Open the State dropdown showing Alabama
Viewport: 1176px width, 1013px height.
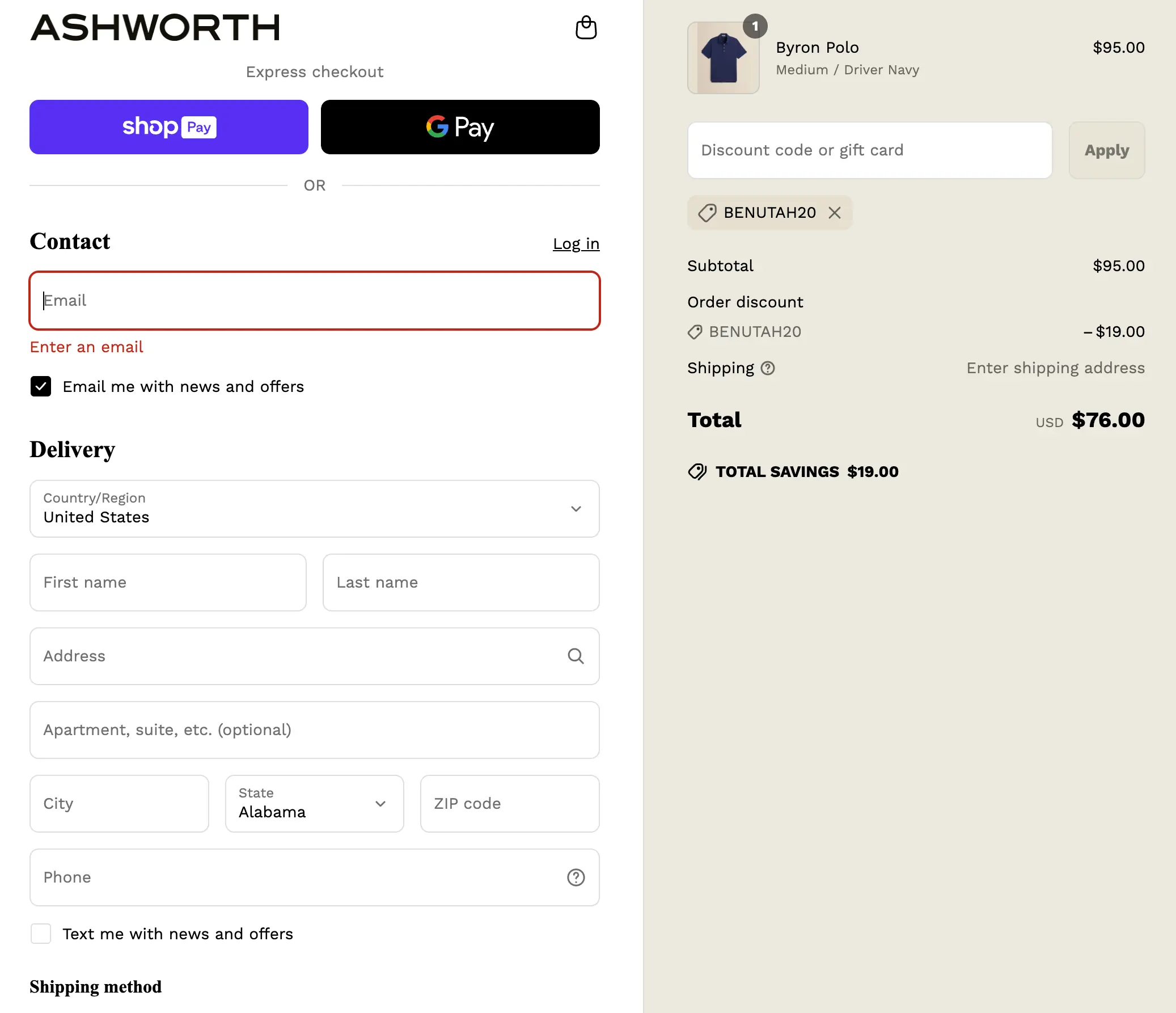(x=315, y=804)
